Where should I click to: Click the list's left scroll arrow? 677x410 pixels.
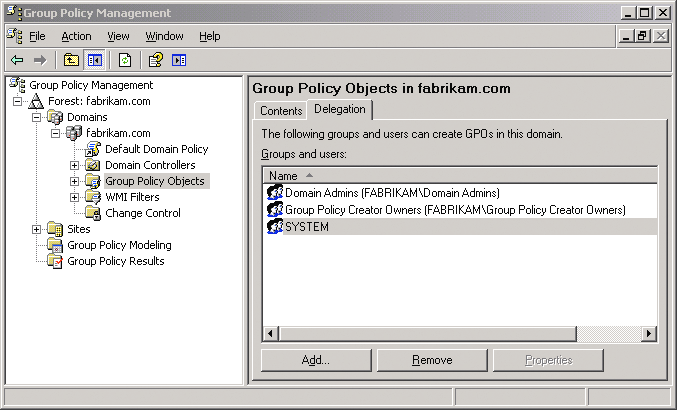tap(271, 333)
